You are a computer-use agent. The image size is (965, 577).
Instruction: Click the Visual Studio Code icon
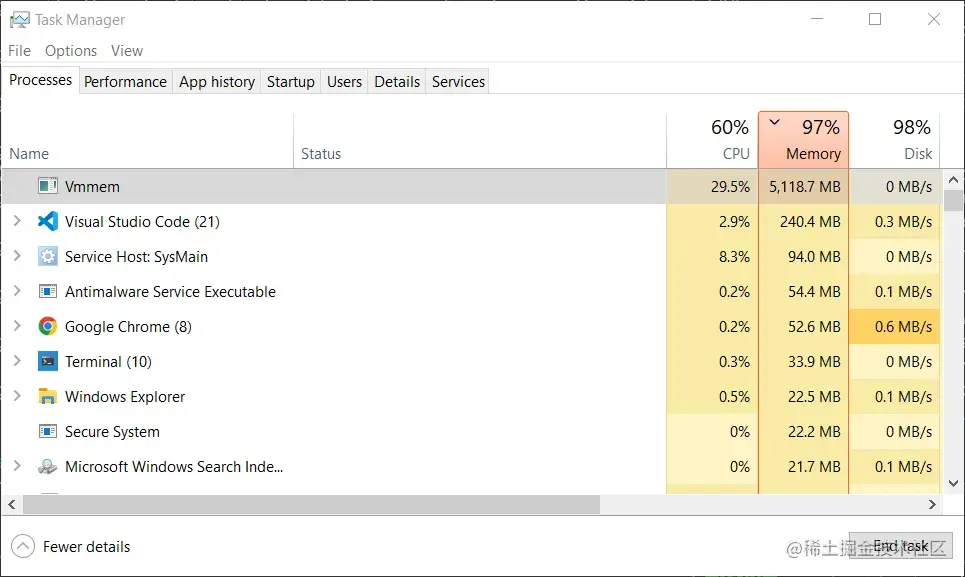47,221
